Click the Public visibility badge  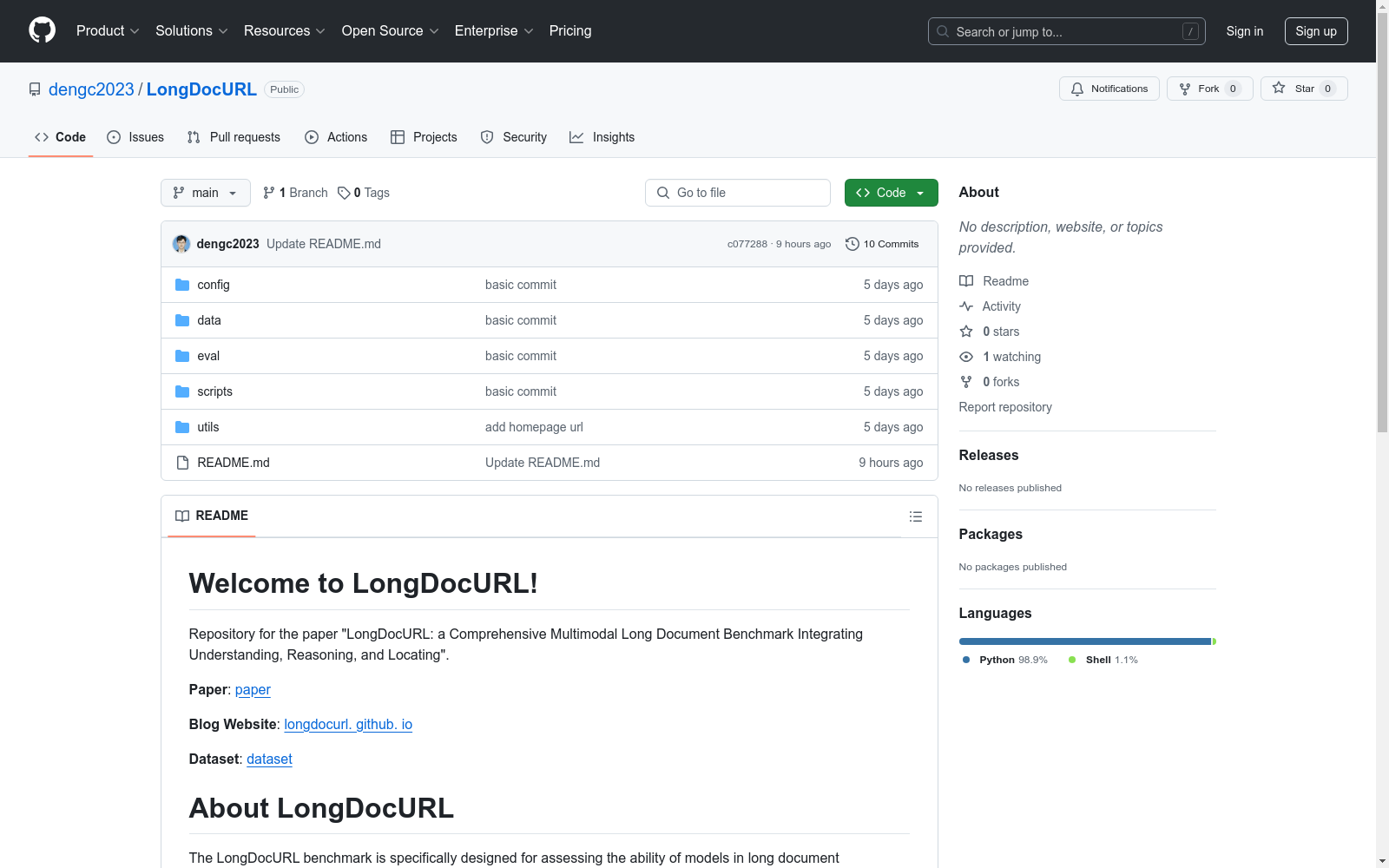tap(284, 89)
